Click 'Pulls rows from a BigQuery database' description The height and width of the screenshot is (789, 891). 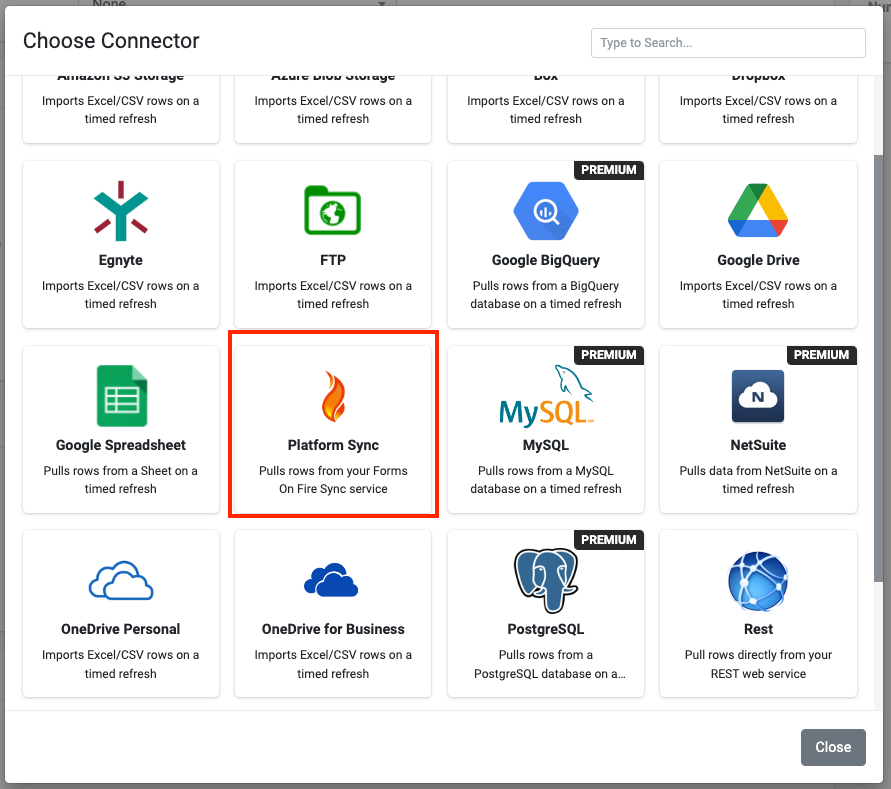point(546,294)
